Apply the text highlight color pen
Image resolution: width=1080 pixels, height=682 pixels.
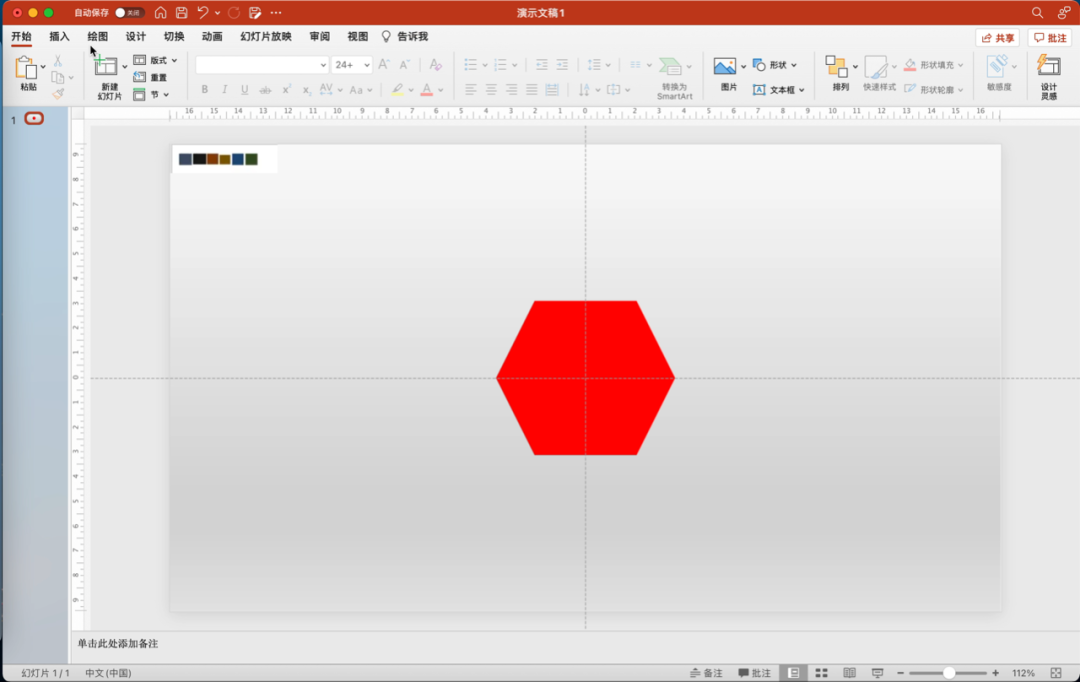point(397,90)
